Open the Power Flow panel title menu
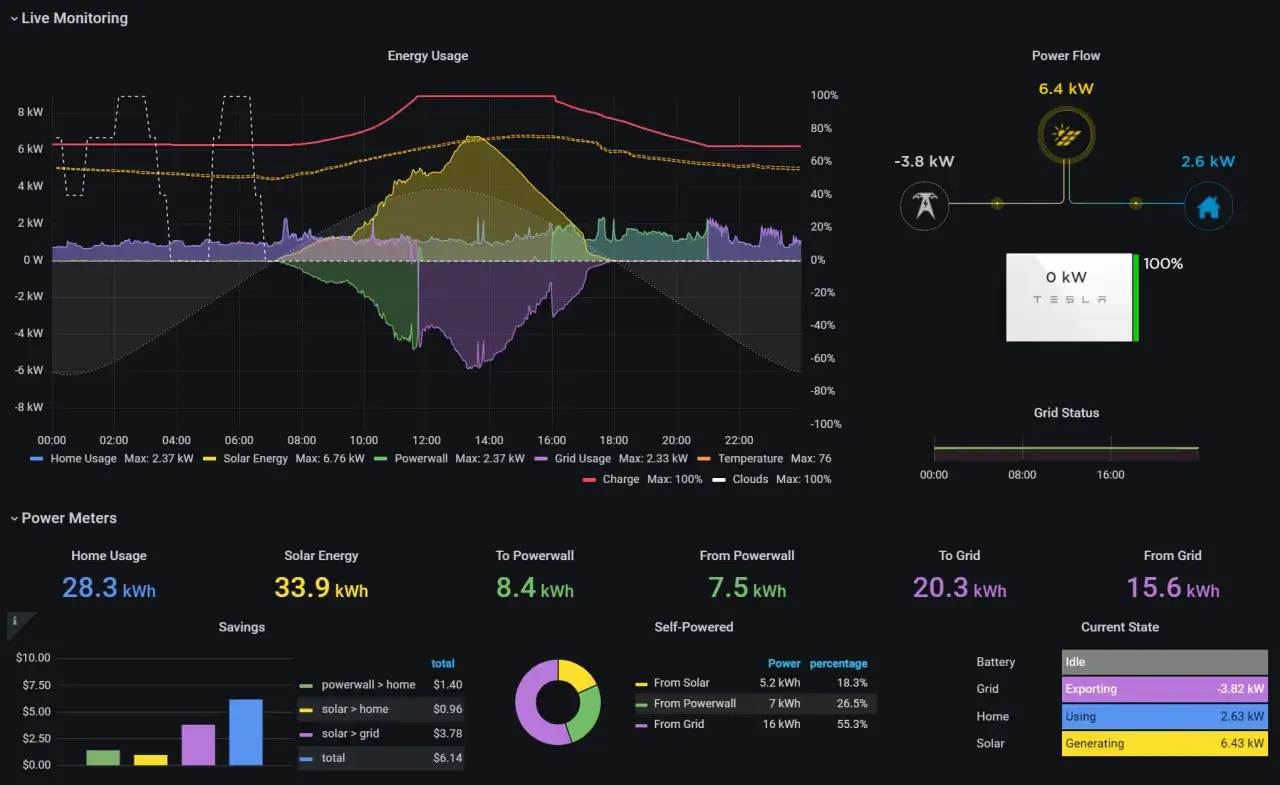Viewport: 1280px width, 785px height. click(x=1066, y=56)
